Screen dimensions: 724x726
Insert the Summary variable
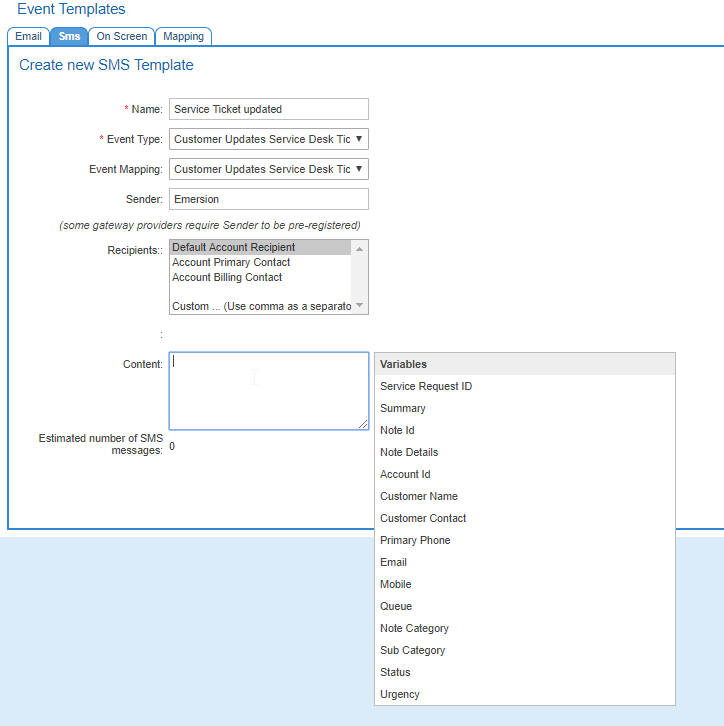pos(403,408)
